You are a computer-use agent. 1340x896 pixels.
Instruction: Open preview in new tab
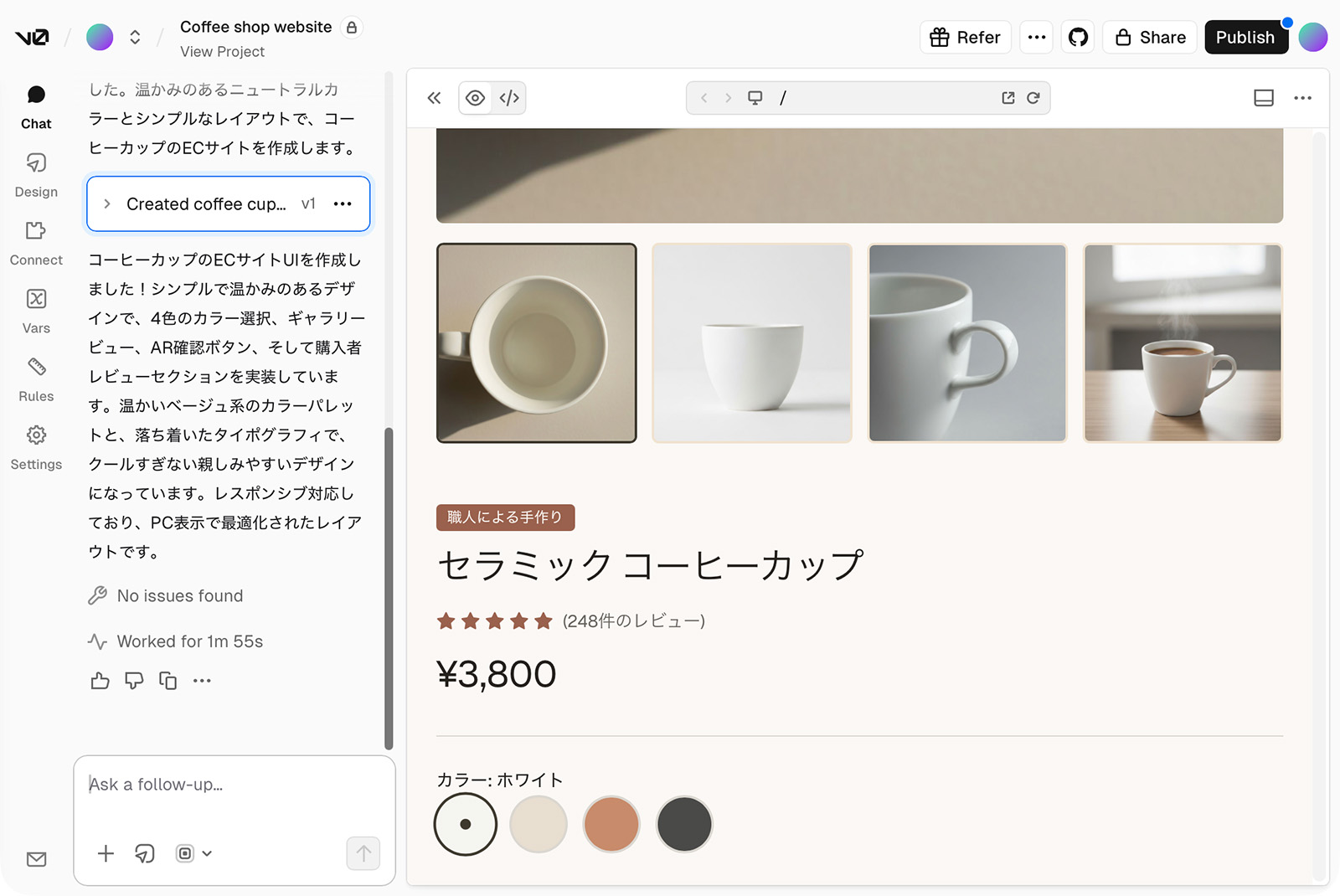click(1008, 98)
